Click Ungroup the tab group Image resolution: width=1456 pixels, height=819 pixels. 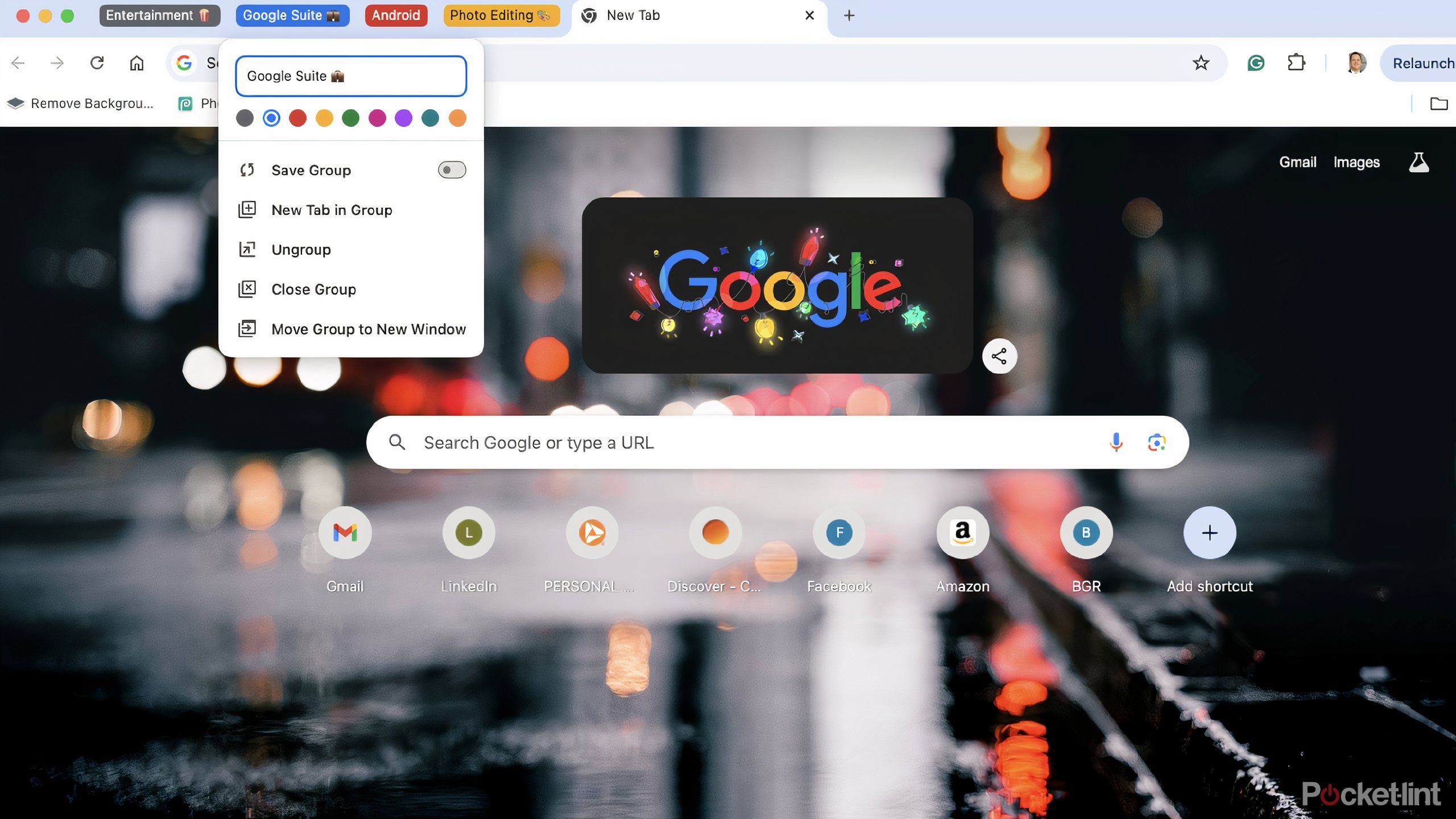(301, 249)
